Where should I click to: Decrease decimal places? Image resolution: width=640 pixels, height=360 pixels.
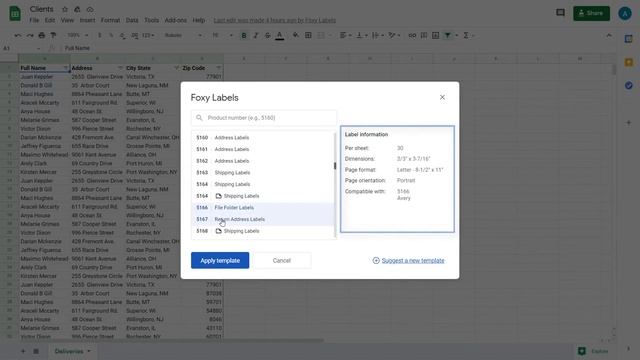pos(122,36)
